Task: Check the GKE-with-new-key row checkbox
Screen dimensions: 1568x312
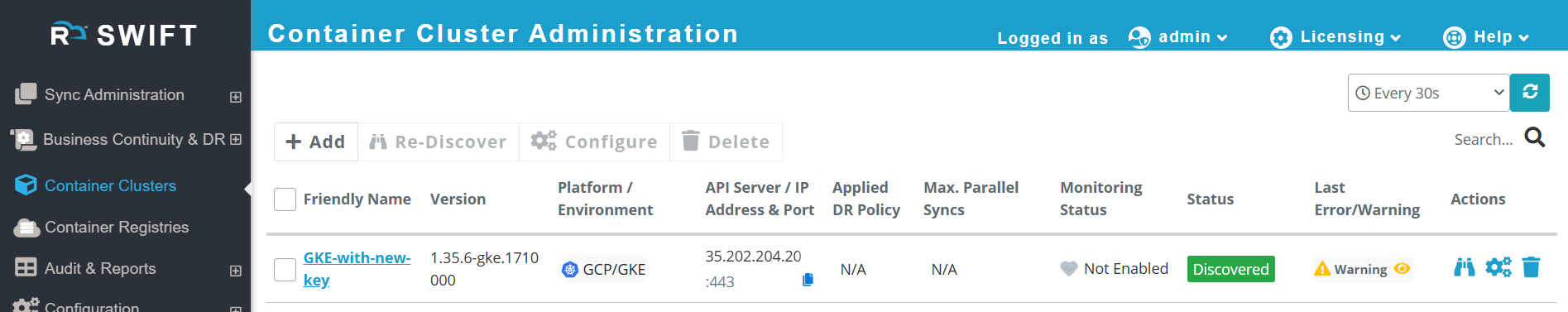Action: 285,270
